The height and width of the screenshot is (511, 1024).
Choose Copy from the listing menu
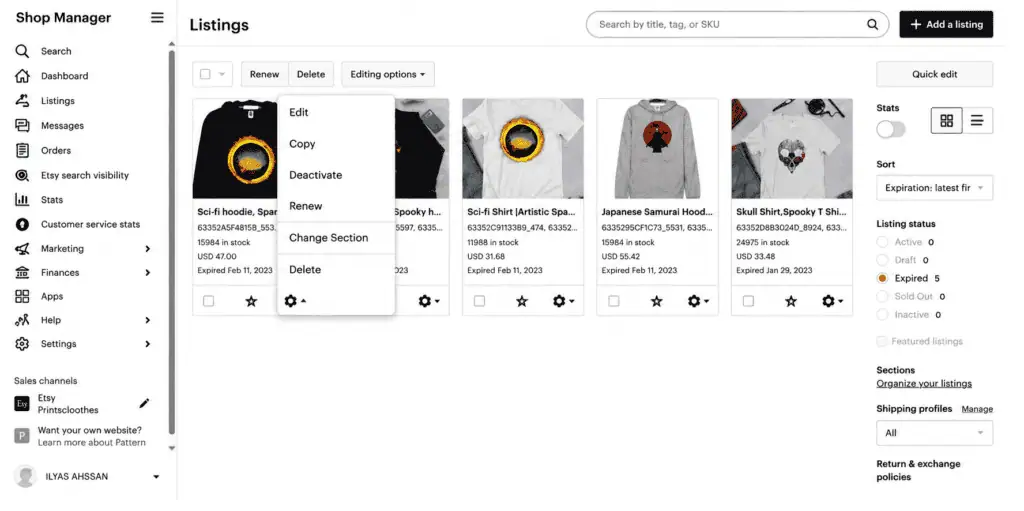(x=336, y=144)
